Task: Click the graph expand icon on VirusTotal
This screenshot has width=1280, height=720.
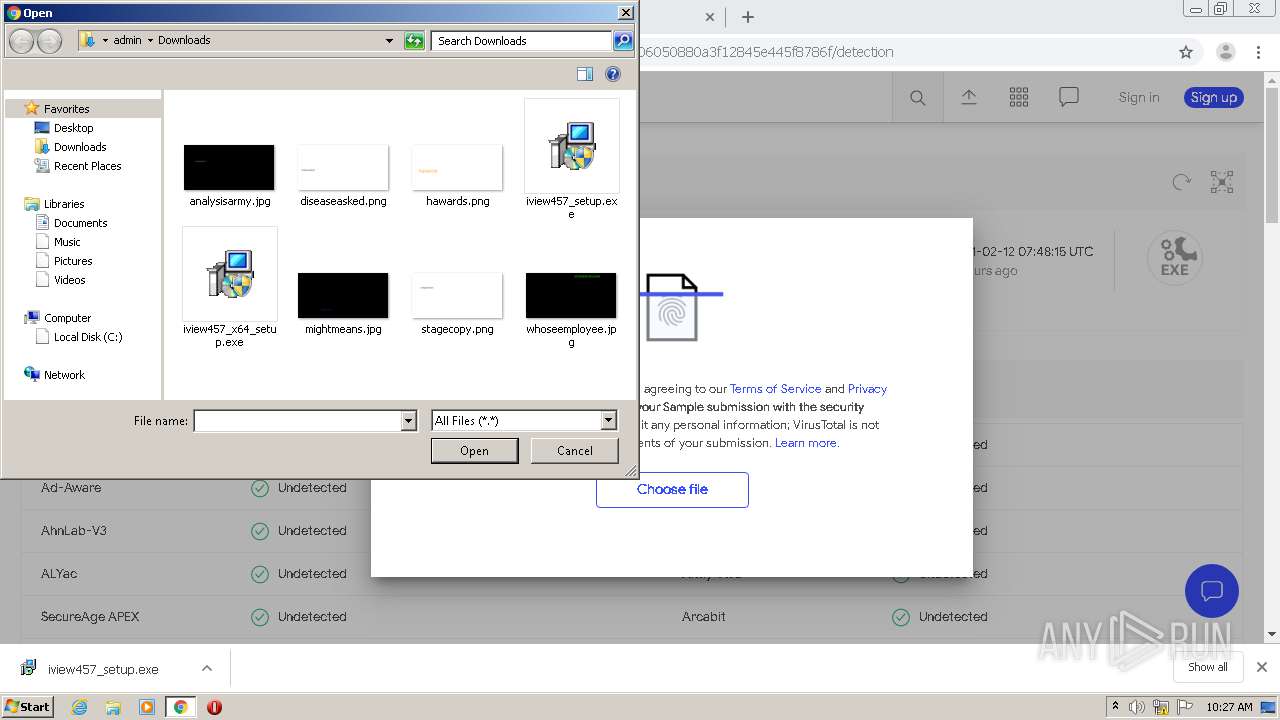Action: point(1222,182)
